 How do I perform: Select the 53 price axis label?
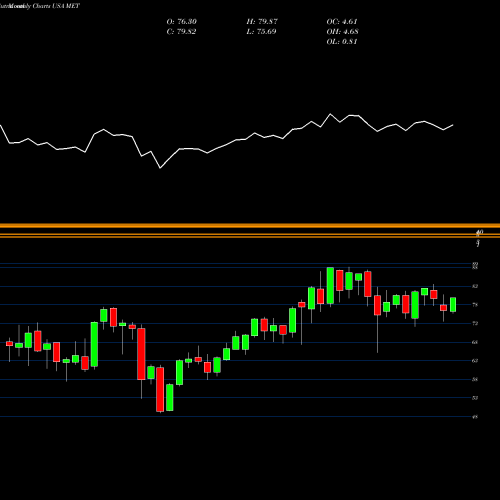[x=475, y=398]
